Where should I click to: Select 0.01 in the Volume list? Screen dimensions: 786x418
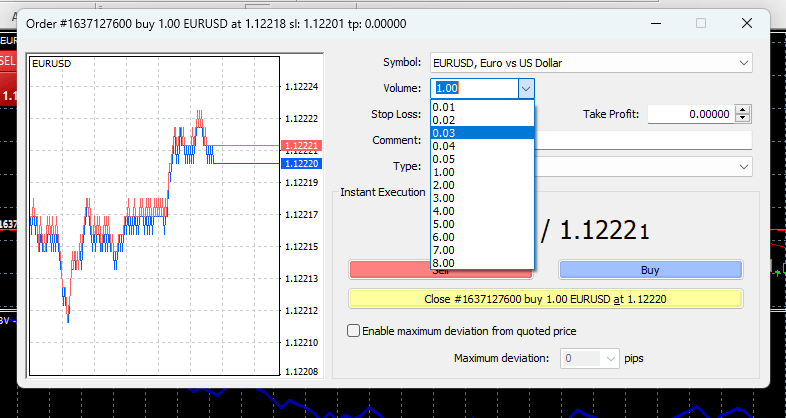tap(482, 107)
